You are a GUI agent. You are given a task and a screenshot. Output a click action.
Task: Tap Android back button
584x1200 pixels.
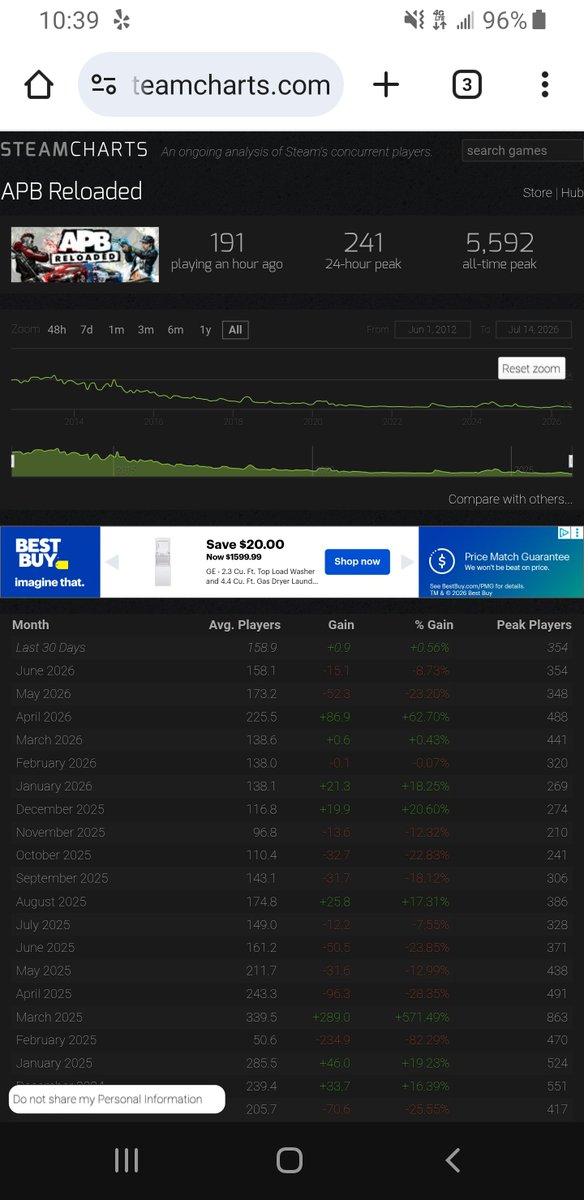coord(453,1160)
